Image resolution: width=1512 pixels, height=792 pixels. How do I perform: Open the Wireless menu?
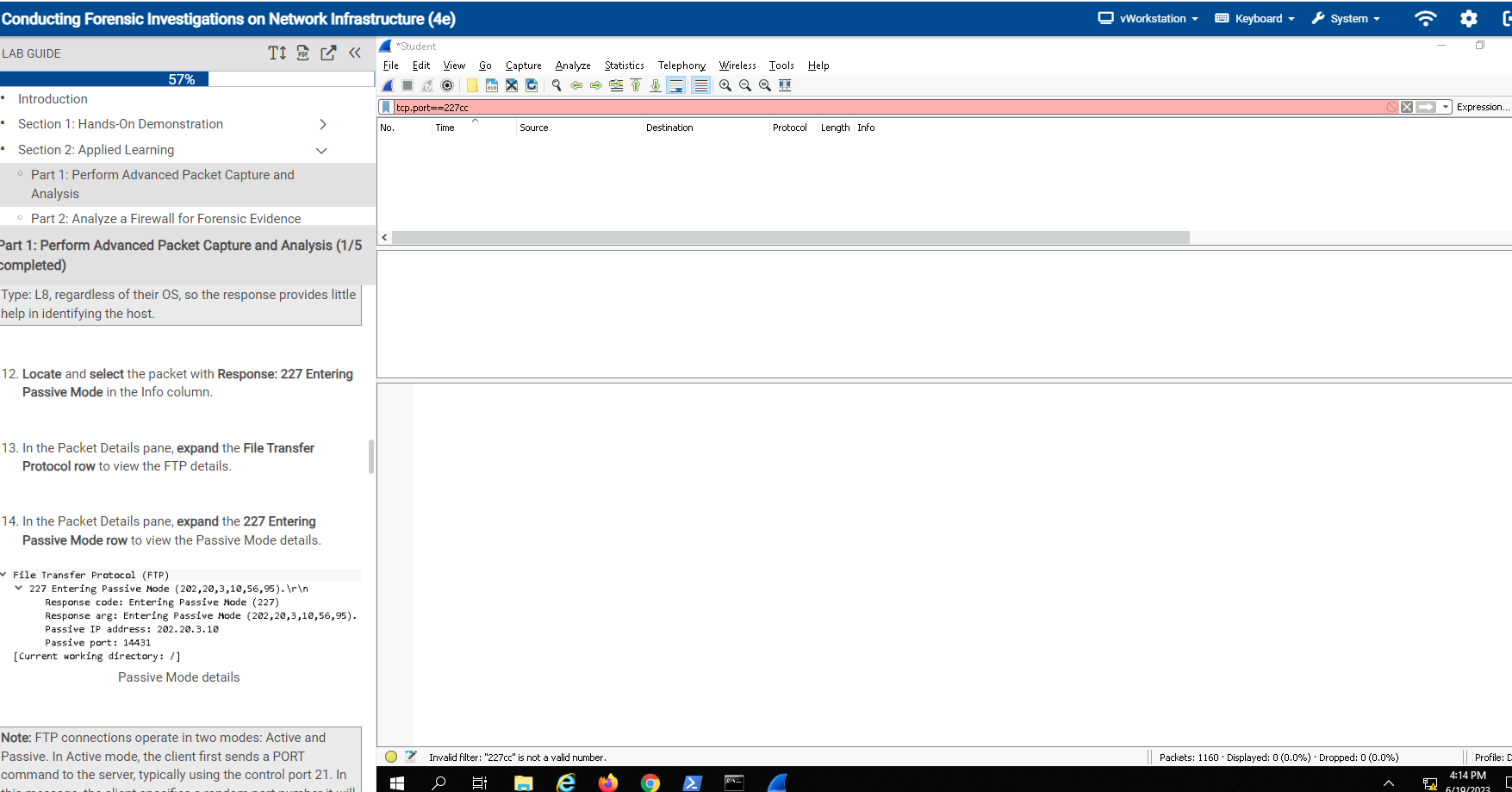tap(737, 65)
